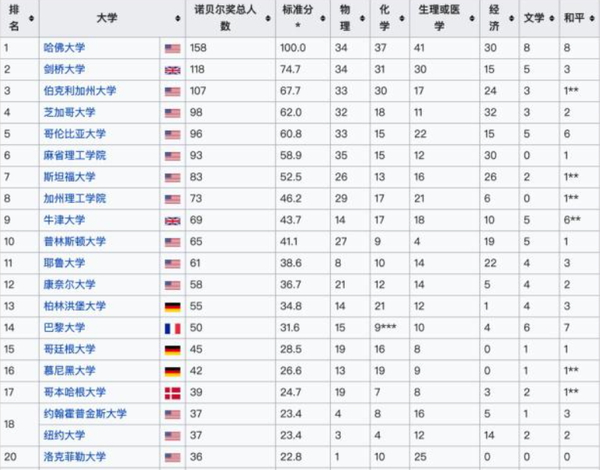Screen dimensions: 600x470
Task: Open the 芝加哥大学 link
Action: pos(69,112)
